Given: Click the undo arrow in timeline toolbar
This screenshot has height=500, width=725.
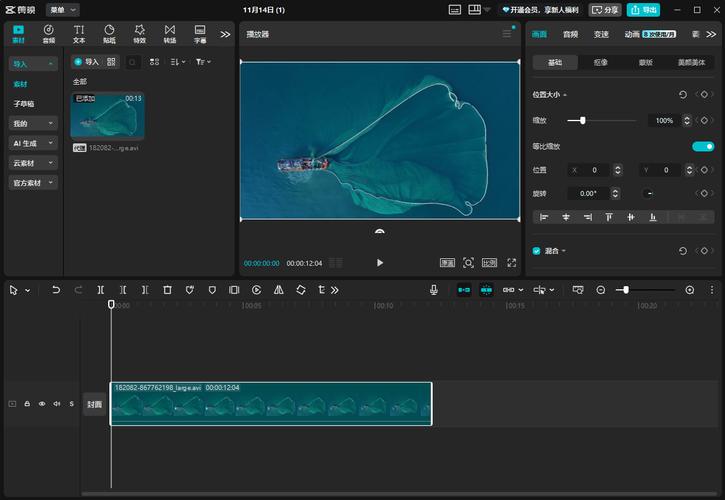Looking at the screenshot, I should 56,290.
